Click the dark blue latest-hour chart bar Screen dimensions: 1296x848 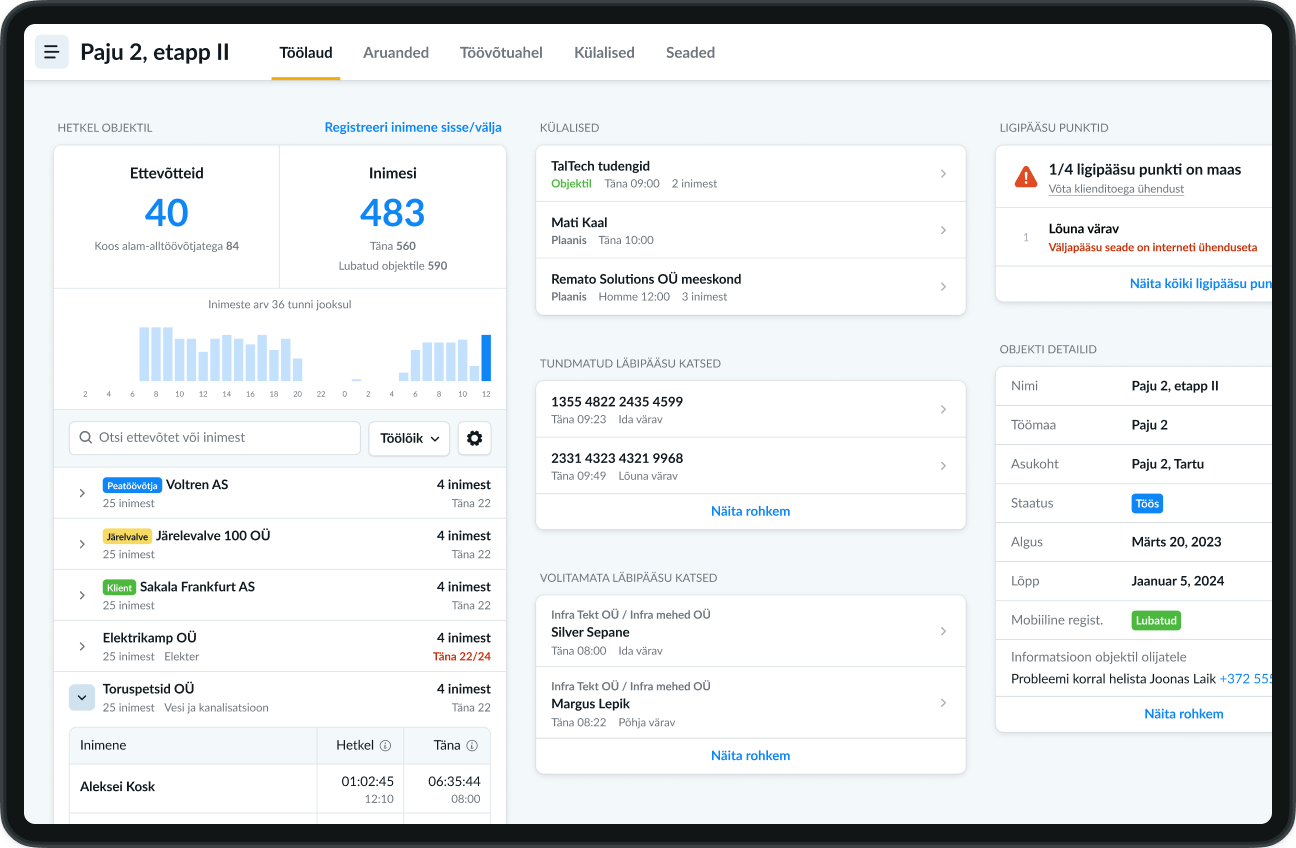pos(487,358)
